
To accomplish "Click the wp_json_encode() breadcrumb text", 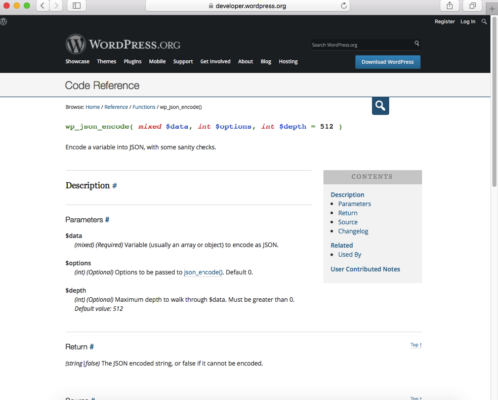I will 181,107.
